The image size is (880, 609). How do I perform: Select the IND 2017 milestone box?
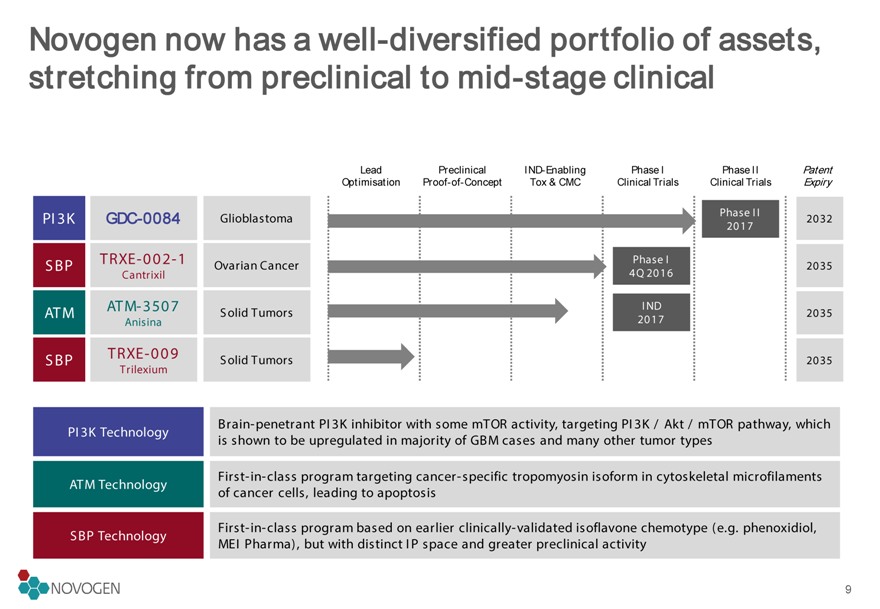651,313
